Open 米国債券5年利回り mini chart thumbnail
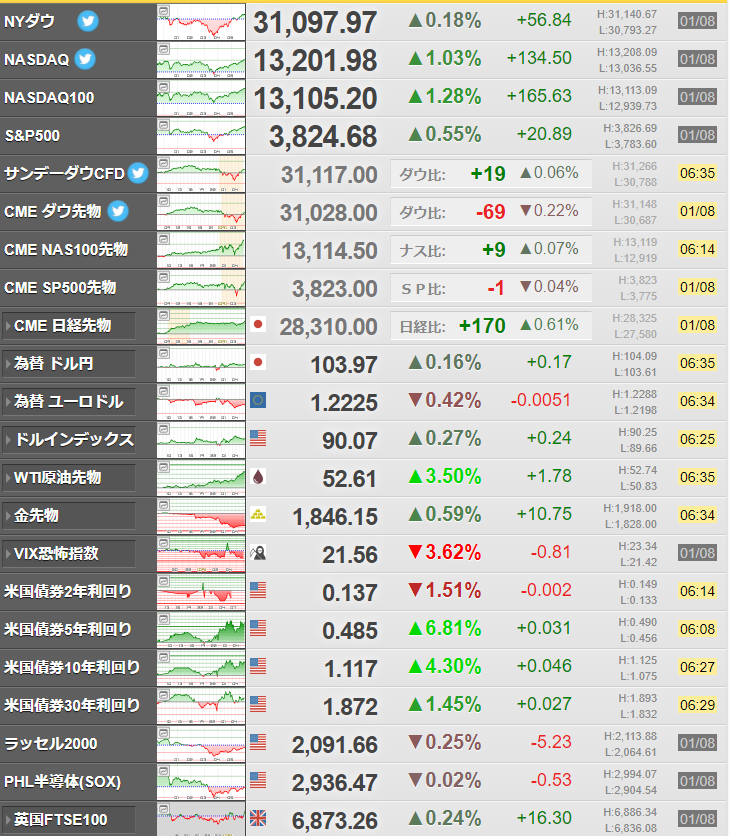The image size is (731, 836). pyautogui.click(x=201, y=630)
